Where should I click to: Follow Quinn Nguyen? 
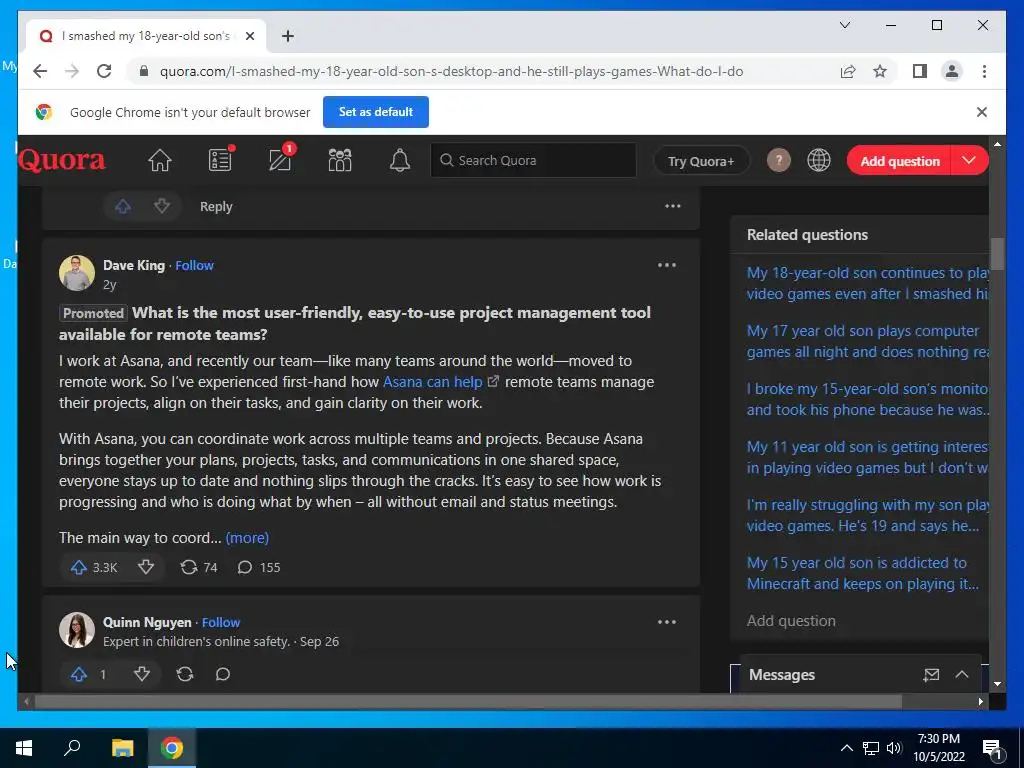[221, 622]
